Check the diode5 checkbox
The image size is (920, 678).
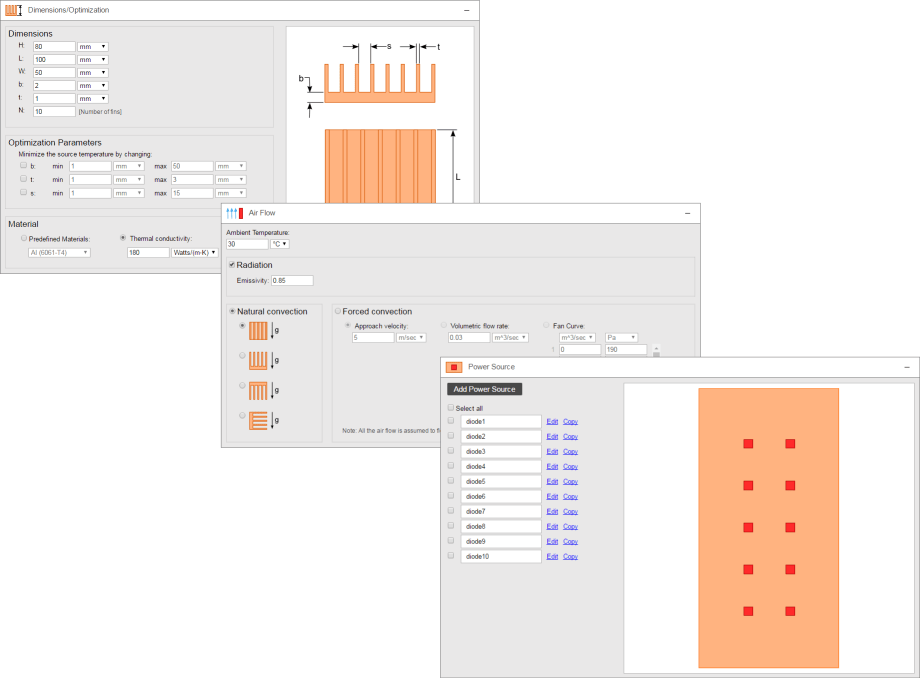tap(450, 481)
